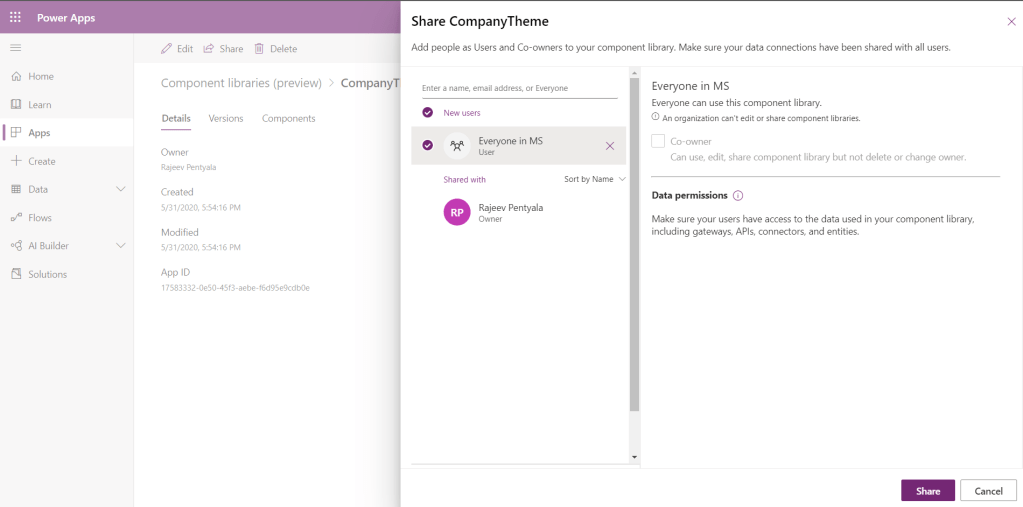Uncheck the New users selection circle

[x=428, y=113]
